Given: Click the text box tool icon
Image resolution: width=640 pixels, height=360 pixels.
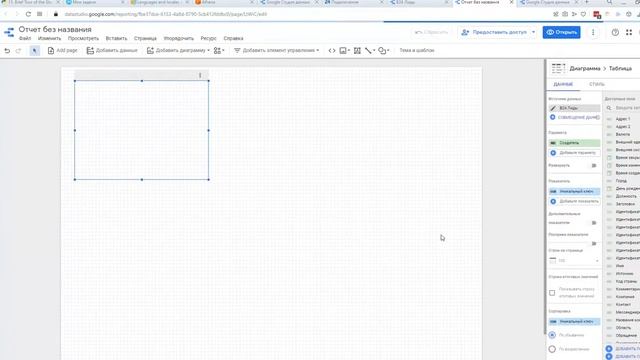Looking at the screenshot, I should click(357, 51).
